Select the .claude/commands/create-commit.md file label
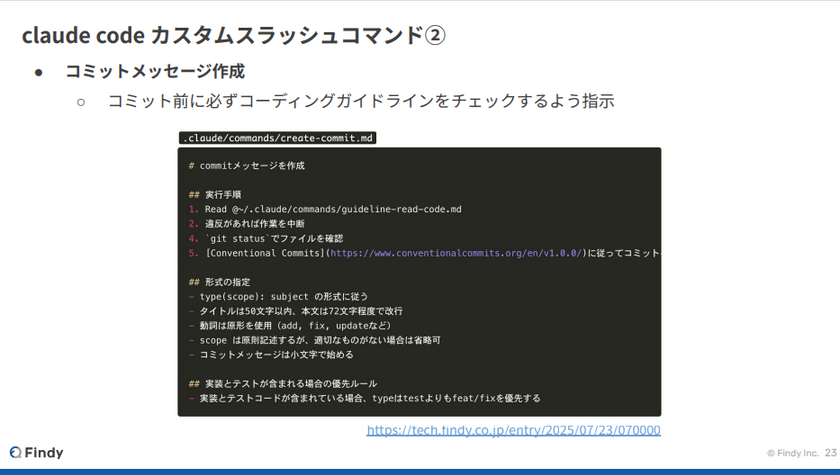The width and height of the screenshot is (840, 475). tap(277, 138)
